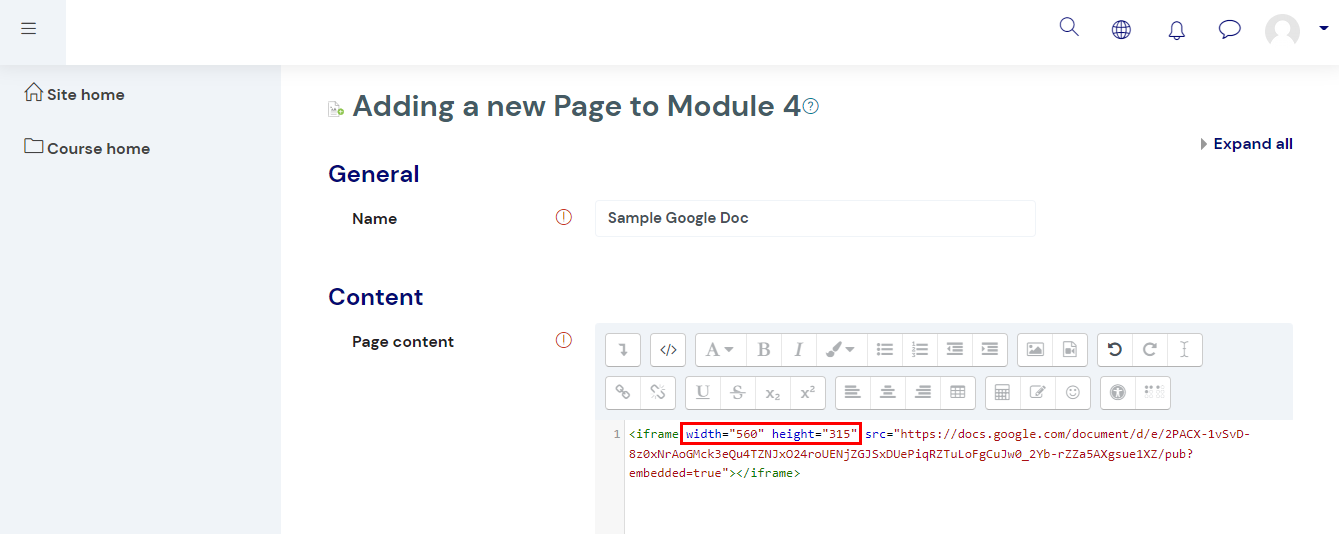The height and width of the screenshot is (534, 1339).
Task: Toggle underline formatting button
Action: click(x=703, y=393)
